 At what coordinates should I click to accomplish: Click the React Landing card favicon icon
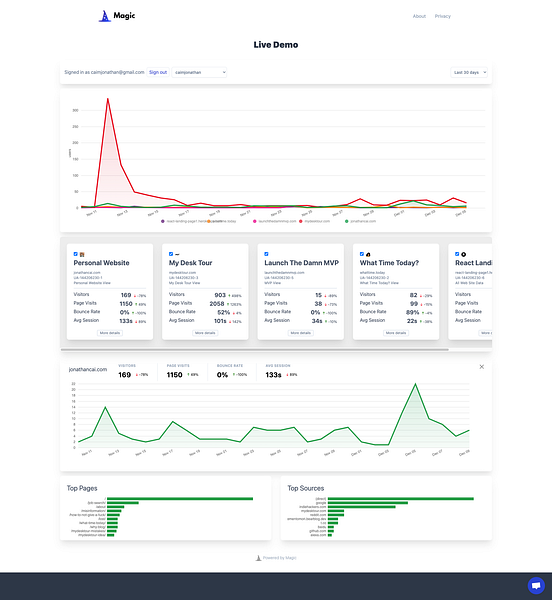[463, 254]
